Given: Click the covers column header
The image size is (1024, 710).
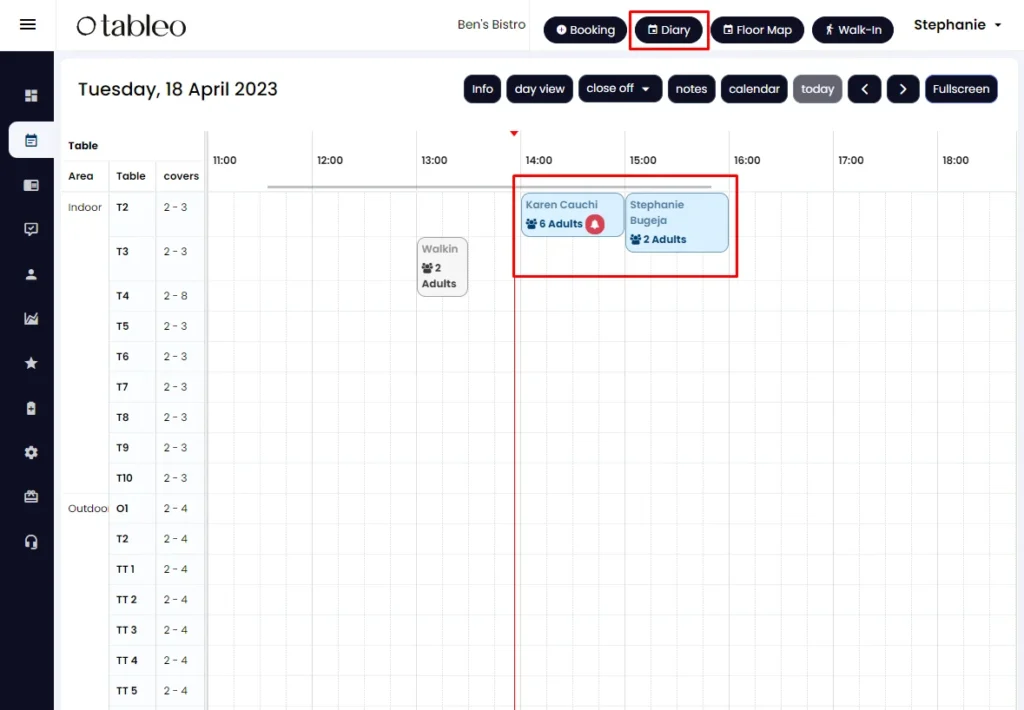Looking at the screenshot, I should point(181,176).
